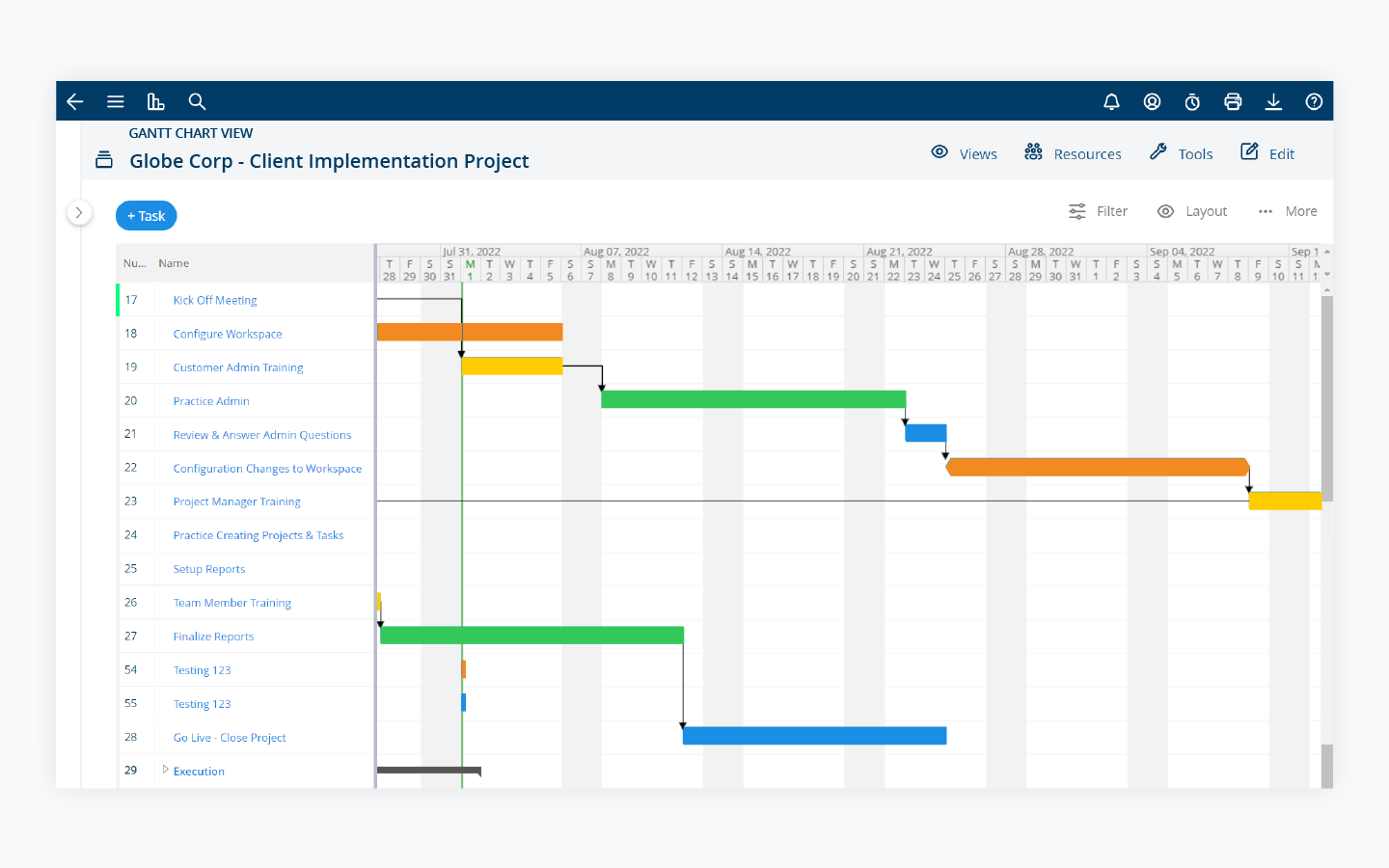Open the More options menu
Image resolution: width=1389 pixels, height=868 pixels.
(x=1288, y=211)
